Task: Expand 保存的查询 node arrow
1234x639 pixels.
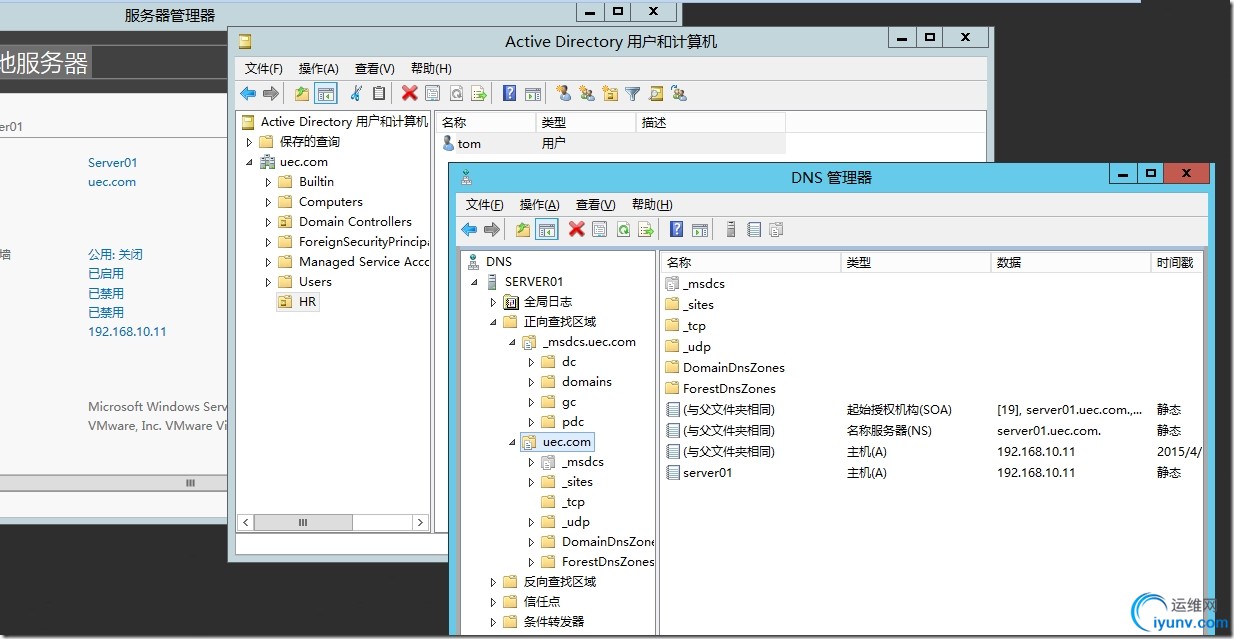Action: [x=249, y=142]
